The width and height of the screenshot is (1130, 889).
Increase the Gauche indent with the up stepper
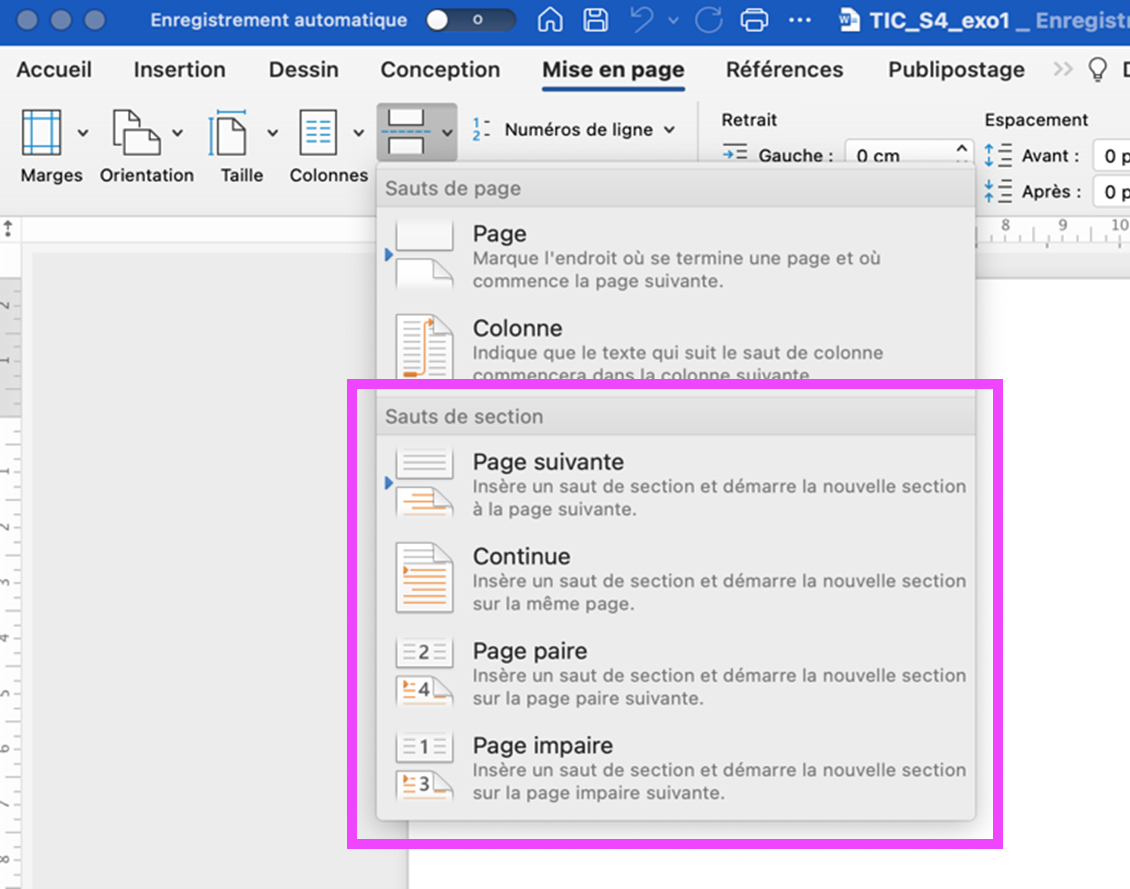click(961, 148)
